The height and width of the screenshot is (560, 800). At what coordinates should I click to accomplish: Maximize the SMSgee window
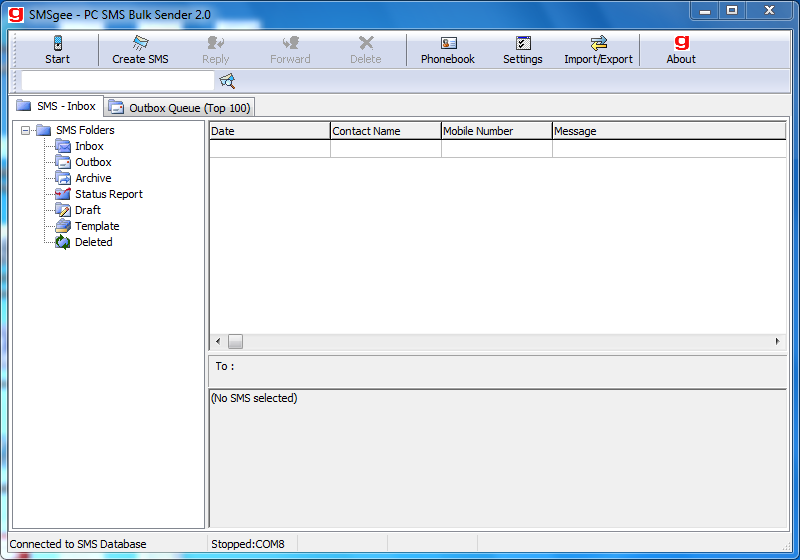point(732,10)
